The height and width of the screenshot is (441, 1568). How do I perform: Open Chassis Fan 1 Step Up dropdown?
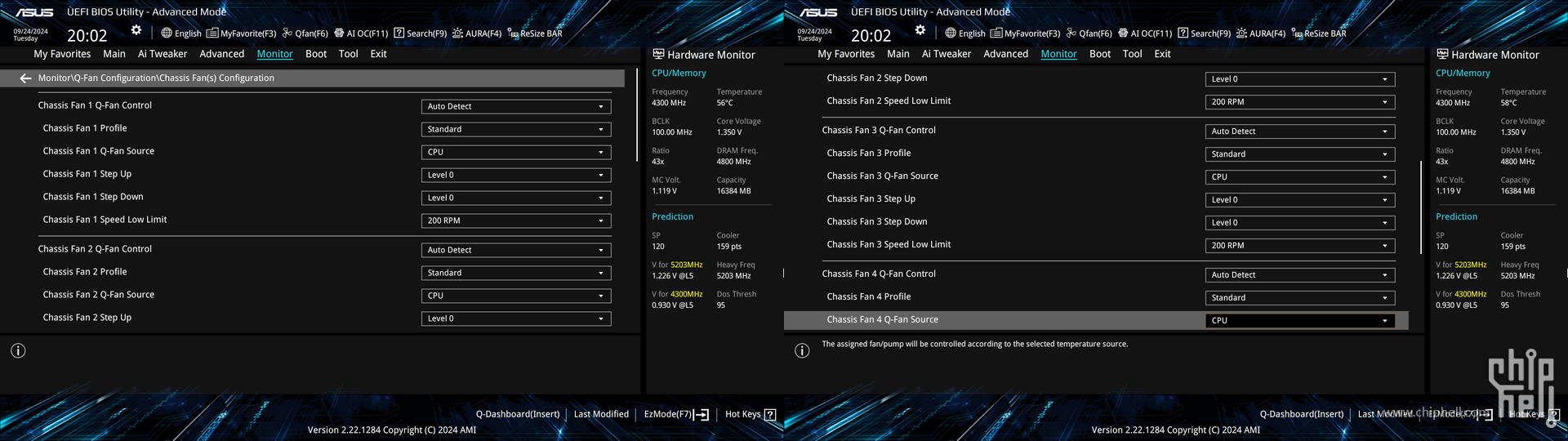[516, 175]
